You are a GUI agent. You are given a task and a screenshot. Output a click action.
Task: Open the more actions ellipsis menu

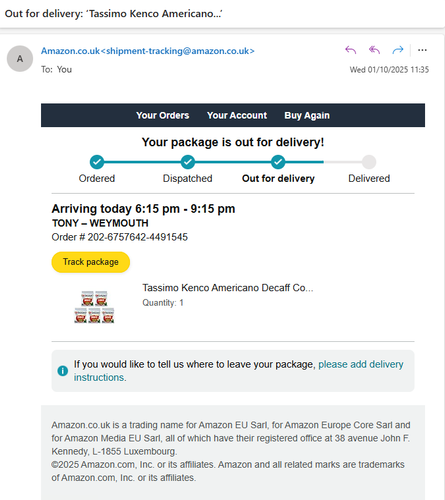(x=422, y=50)
